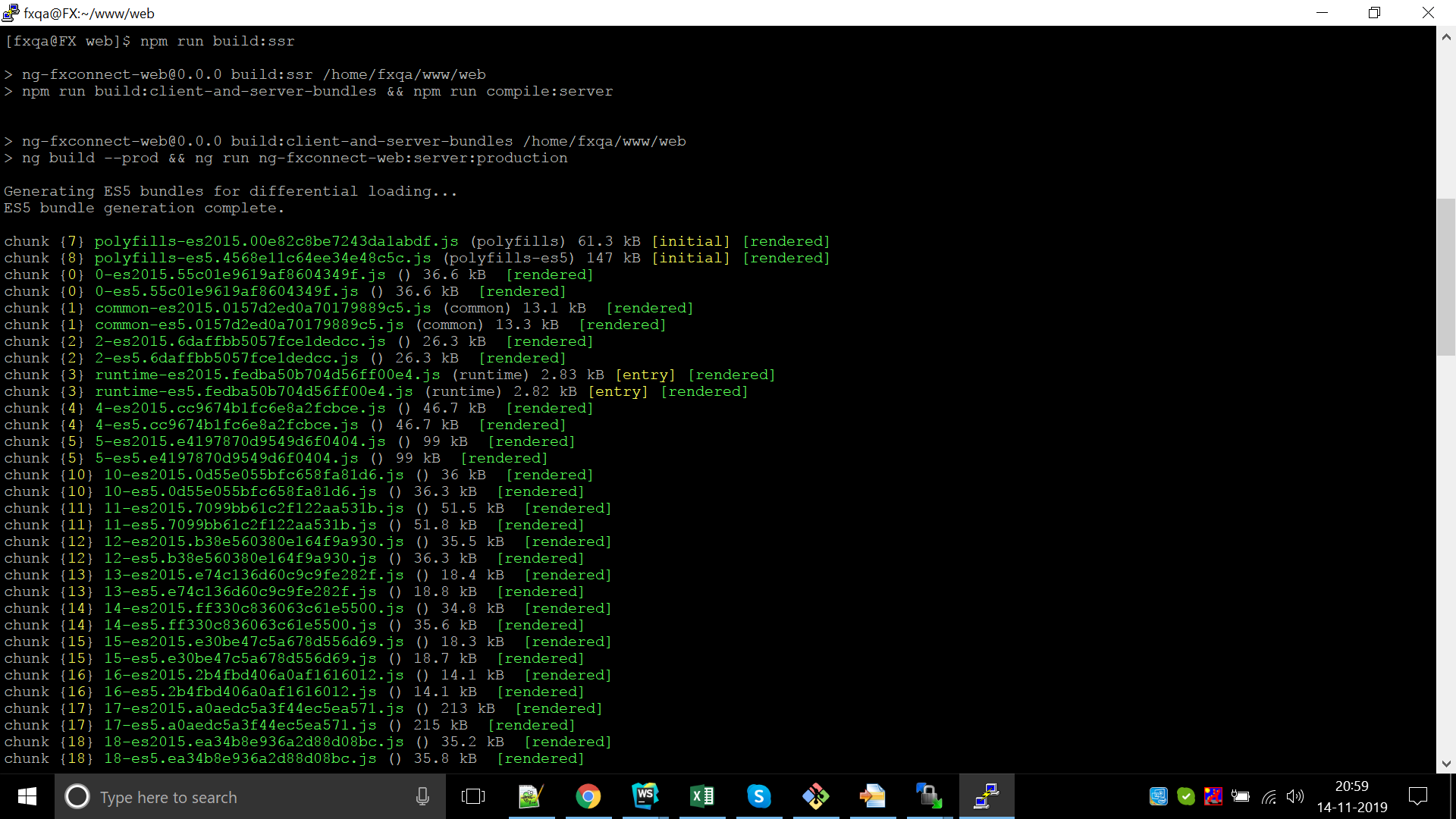The width and height of the screenshot is (1456, 819).
Task: Click the microphone in search box
Action: (422, 796)
